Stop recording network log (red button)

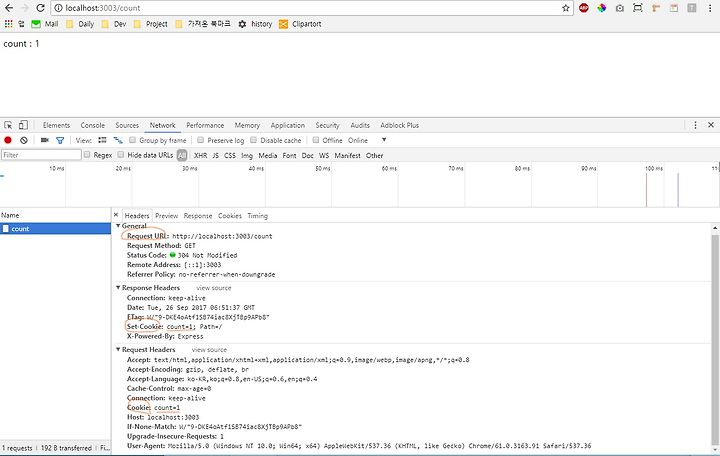point(8,140)
